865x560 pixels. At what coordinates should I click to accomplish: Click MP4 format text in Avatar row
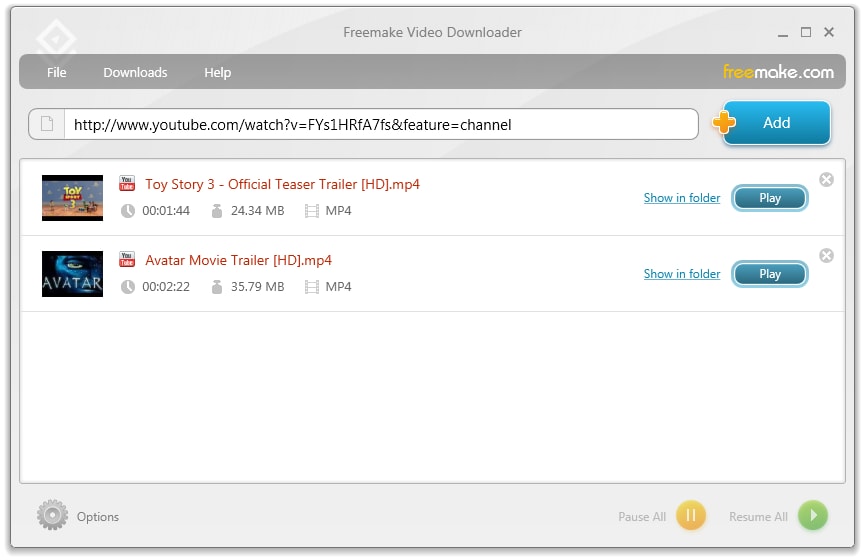click(x=338, y=287)
